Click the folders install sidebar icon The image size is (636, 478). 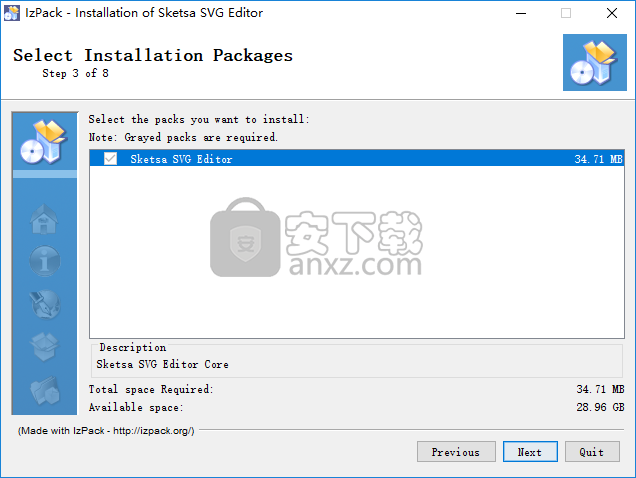[45, 390]
